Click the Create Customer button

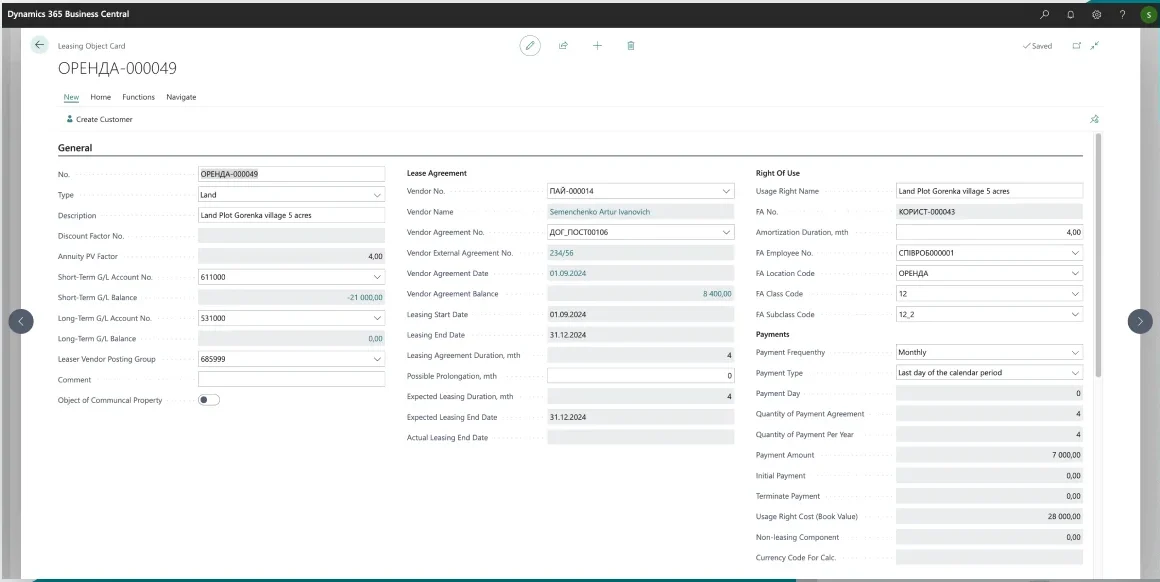click(x=99, y=119)
